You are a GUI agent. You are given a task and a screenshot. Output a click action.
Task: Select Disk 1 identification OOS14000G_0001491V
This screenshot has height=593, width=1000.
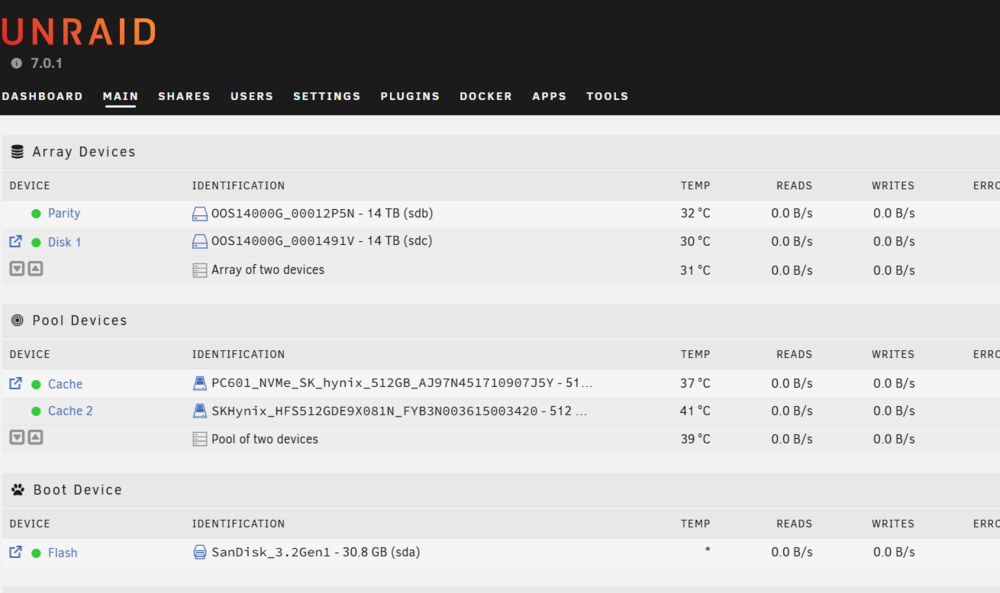point(283,241)
